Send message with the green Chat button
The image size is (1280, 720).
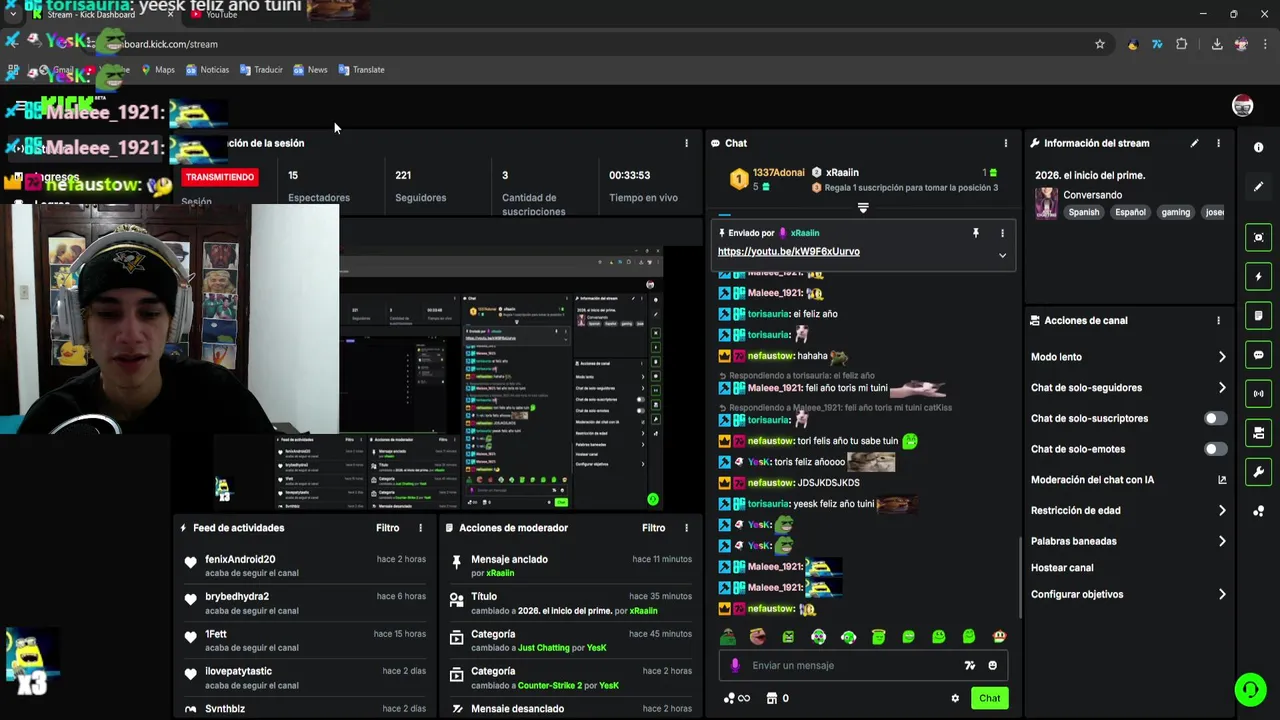989,698
